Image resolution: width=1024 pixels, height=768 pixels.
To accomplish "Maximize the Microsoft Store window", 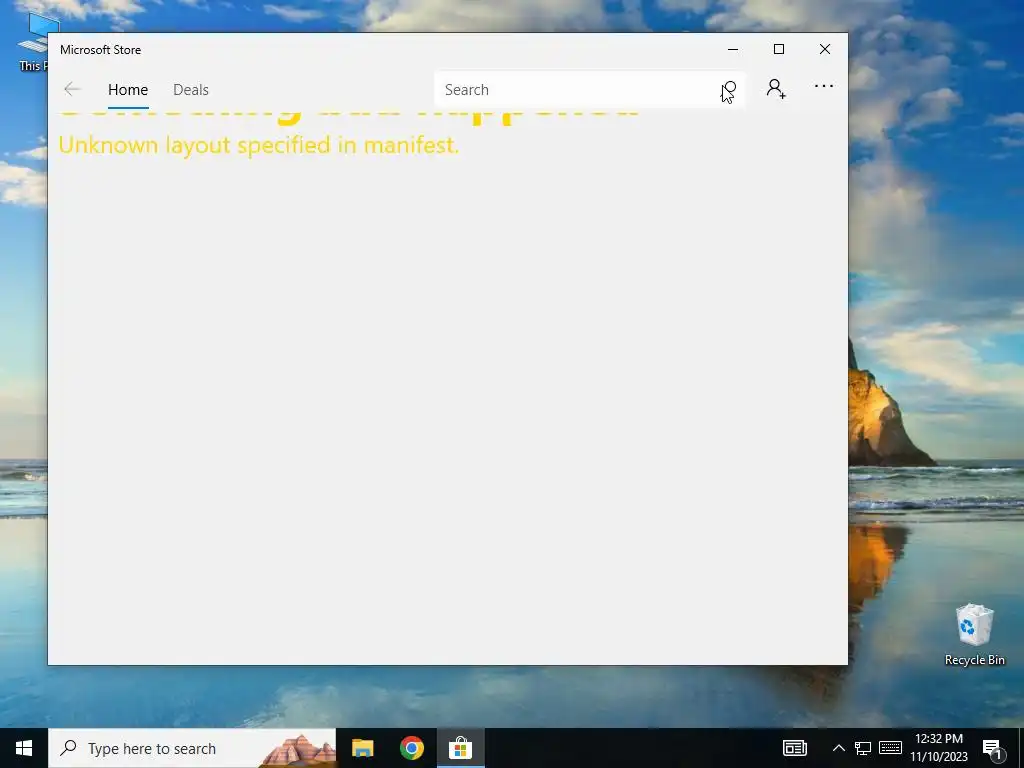I will point(778,50).
